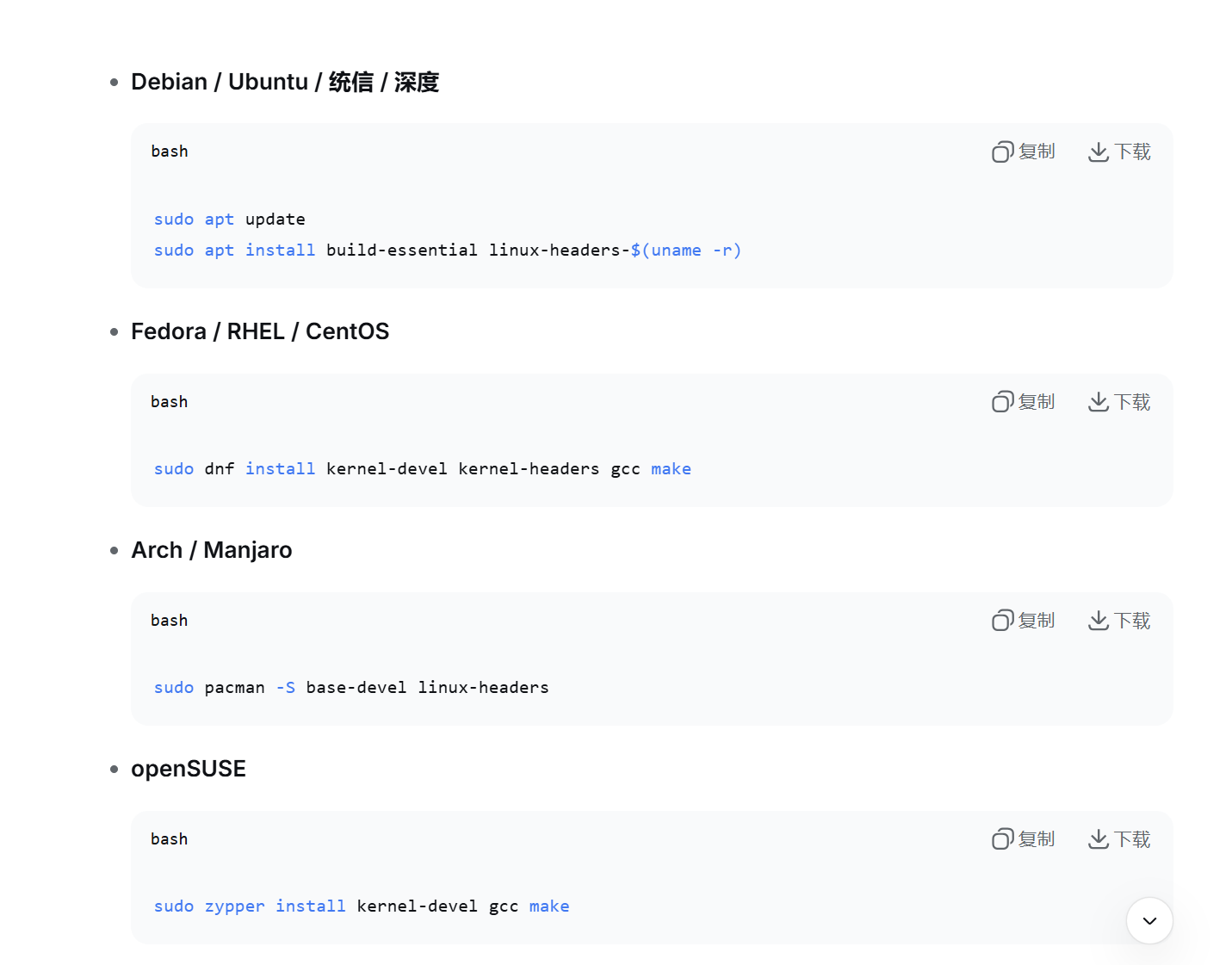Click the 'linux-headers-$(uname -r)' text
The width and height of the screenshot is (1232, 965).
click(616, 251)
